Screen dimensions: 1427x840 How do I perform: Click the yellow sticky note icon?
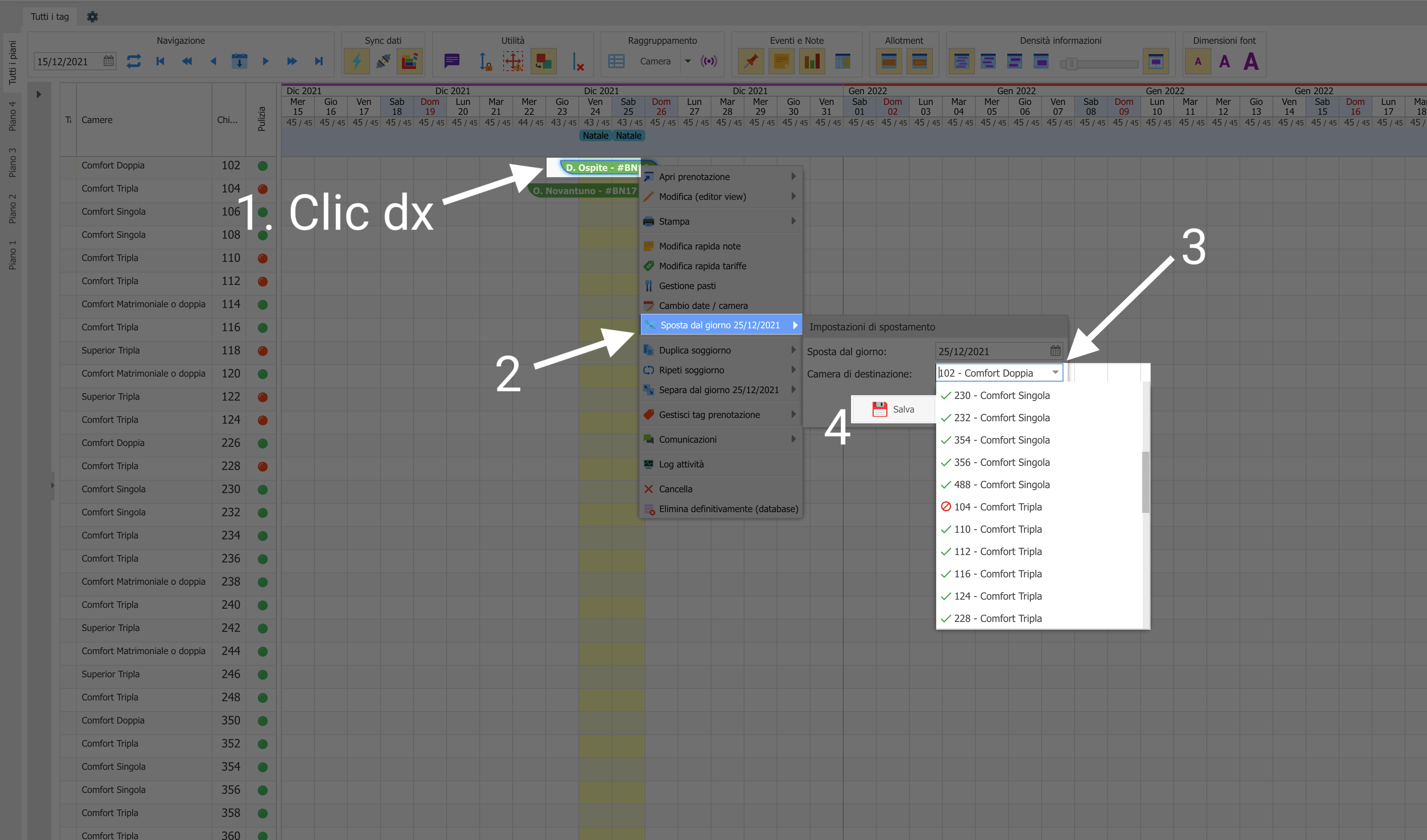[781, 61]
